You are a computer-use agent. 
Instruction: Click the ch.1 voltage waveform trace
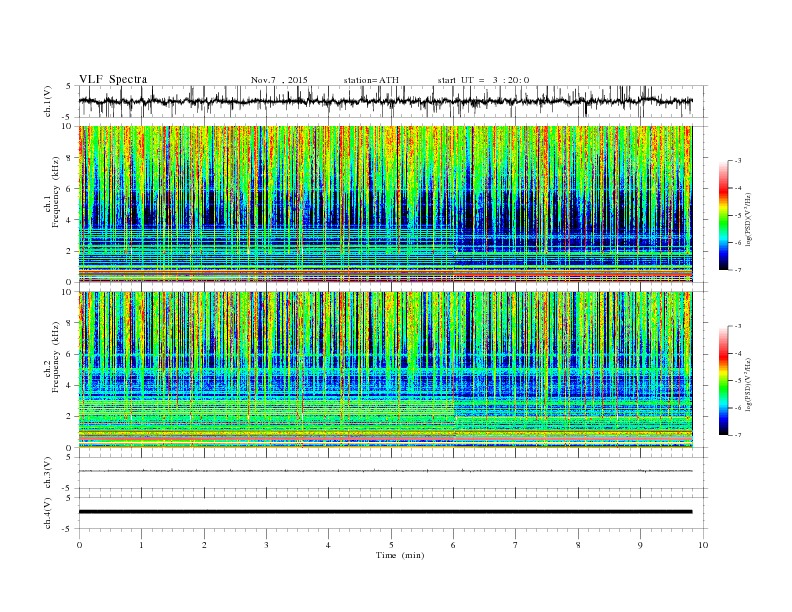pos(385,101)
